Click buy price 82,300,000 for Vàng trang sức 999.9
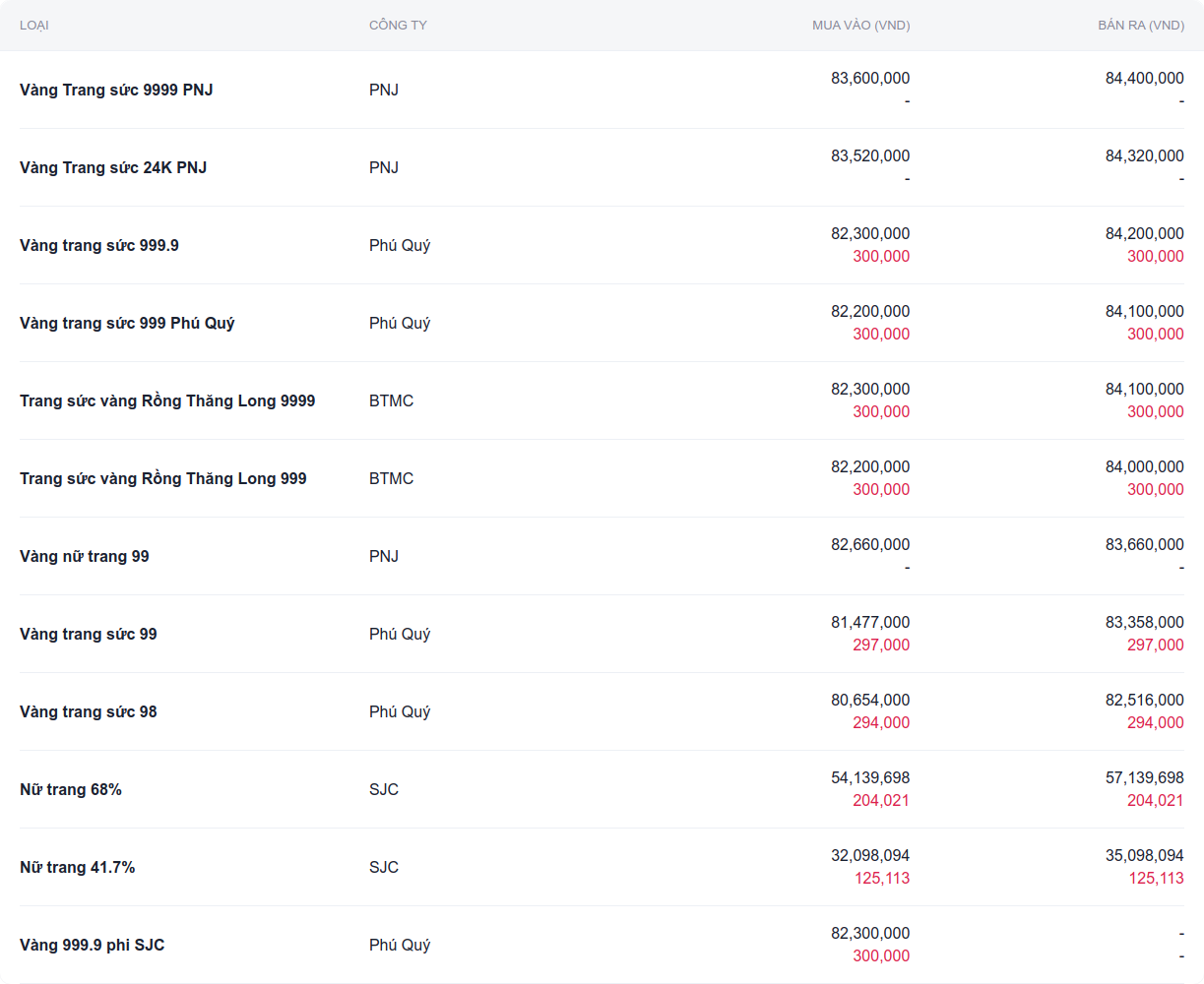1204x984 pixels. 870,233
